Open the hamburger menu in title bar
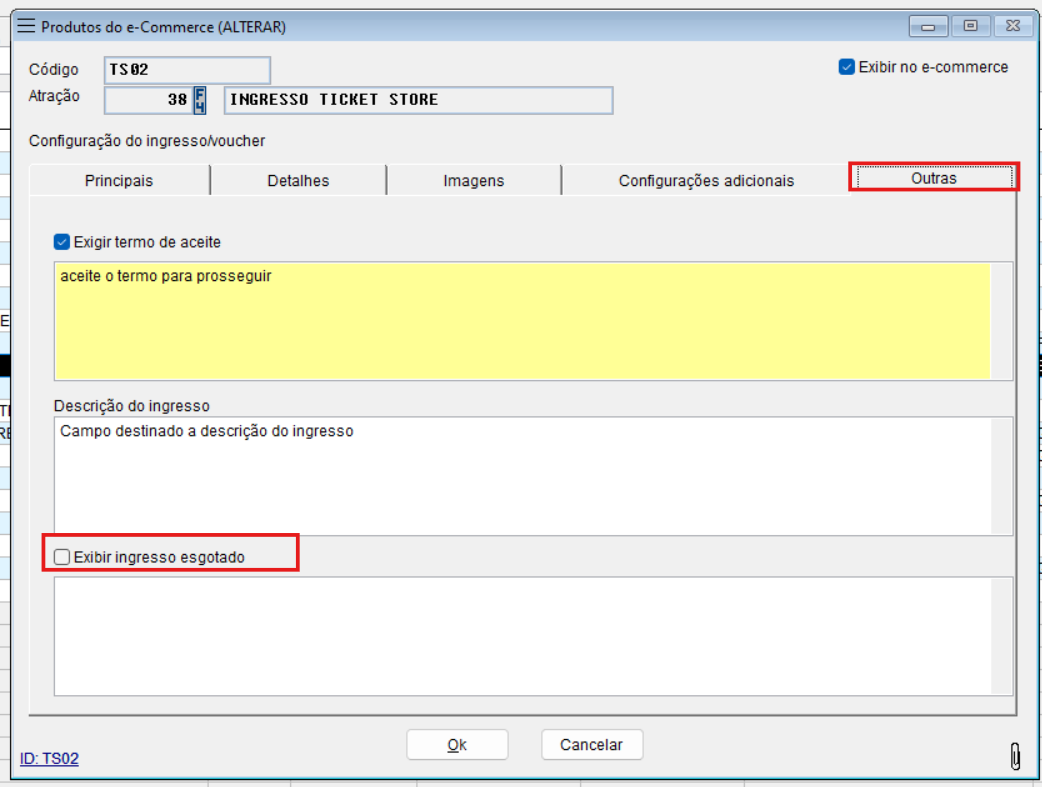Image resolution: width=1042 pixels, height=787 pixels. (27, 27)
